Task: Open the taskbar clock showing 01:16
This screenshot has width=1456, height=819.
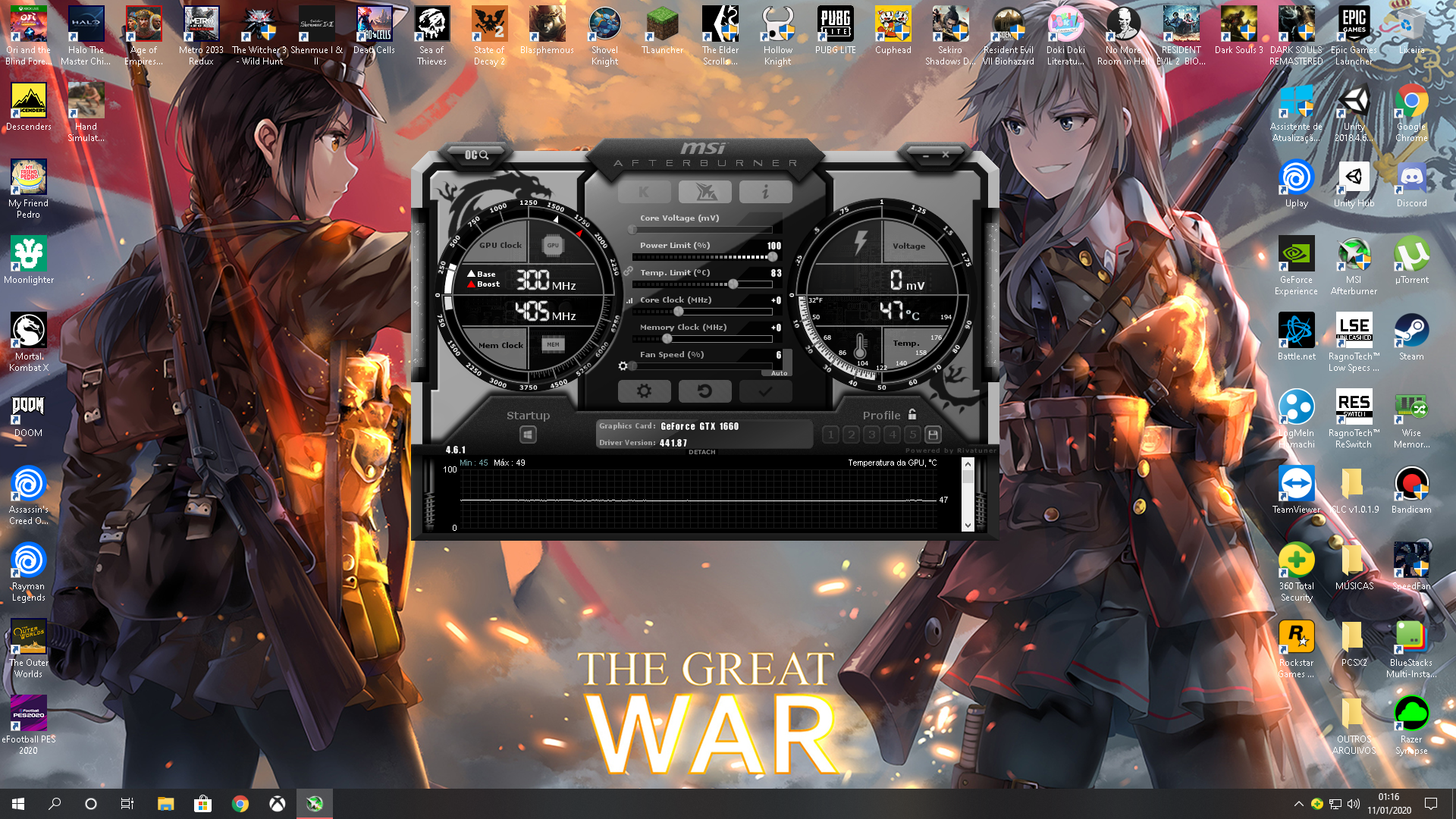Action: coord(1389,804)
